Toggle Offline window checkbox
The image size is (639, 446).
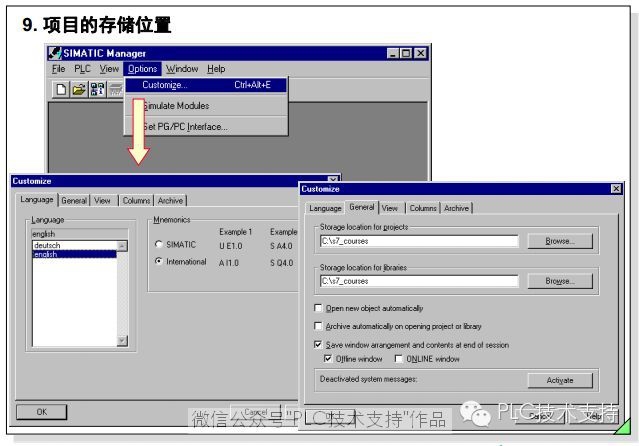(x=328, y=359)
